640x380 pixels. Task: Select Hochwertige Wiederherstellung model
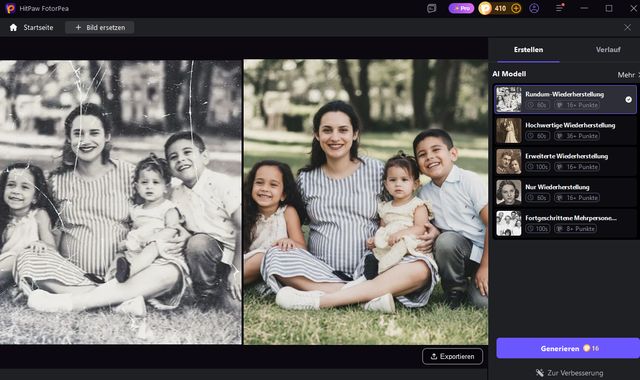[x=565, y=130]
